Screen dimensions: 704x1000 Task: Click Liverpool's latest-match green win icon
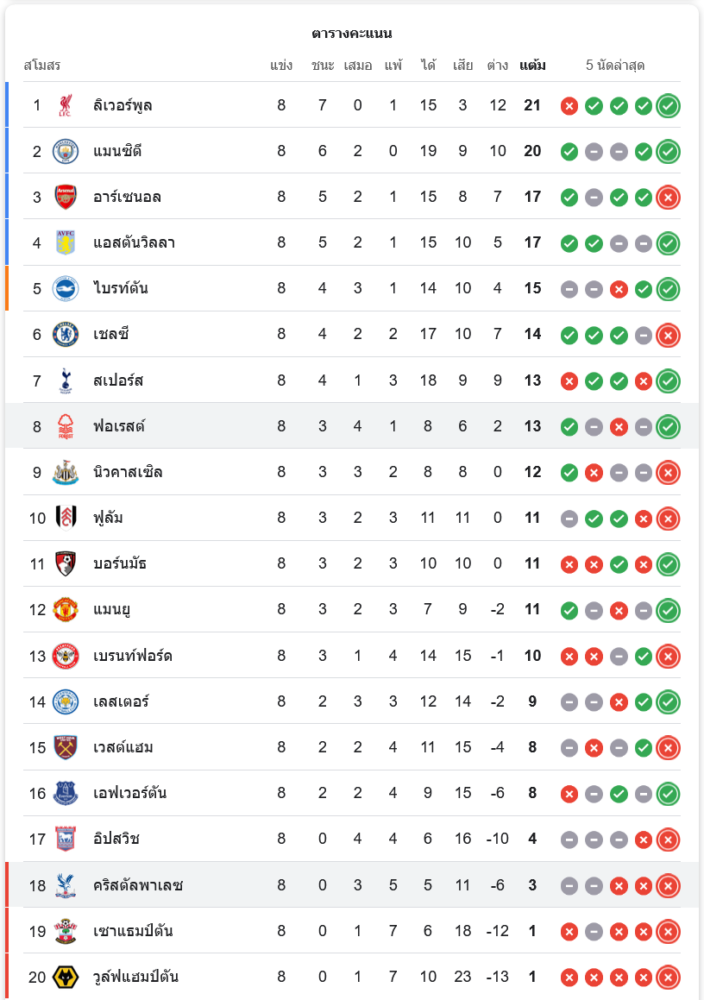pos(668,106)
